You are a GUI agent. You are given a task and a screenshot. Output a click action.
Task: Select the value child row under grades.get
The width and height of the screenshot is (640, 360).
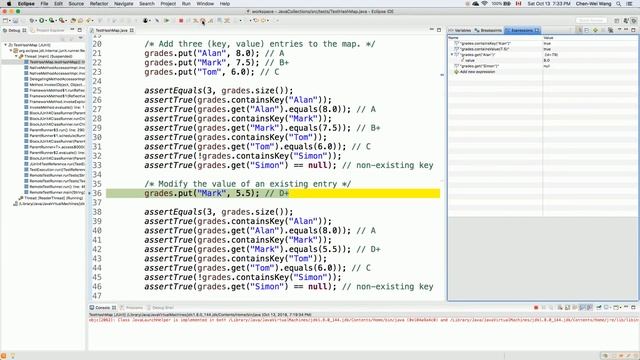pos(543,60)
